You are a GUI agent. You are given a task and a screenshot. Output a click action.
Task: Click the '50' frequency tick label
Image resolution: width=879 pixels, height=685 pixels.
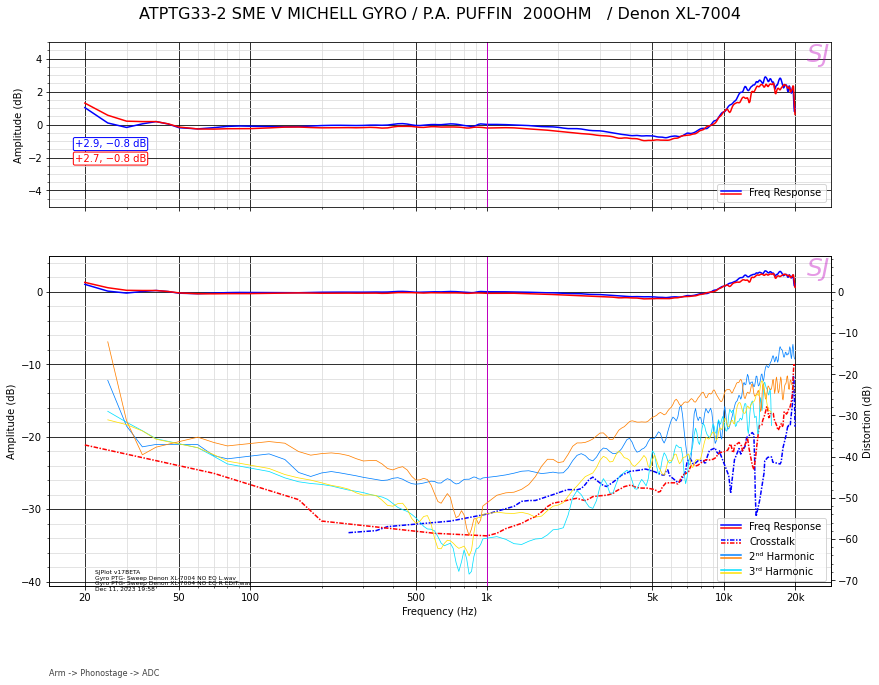179,598
